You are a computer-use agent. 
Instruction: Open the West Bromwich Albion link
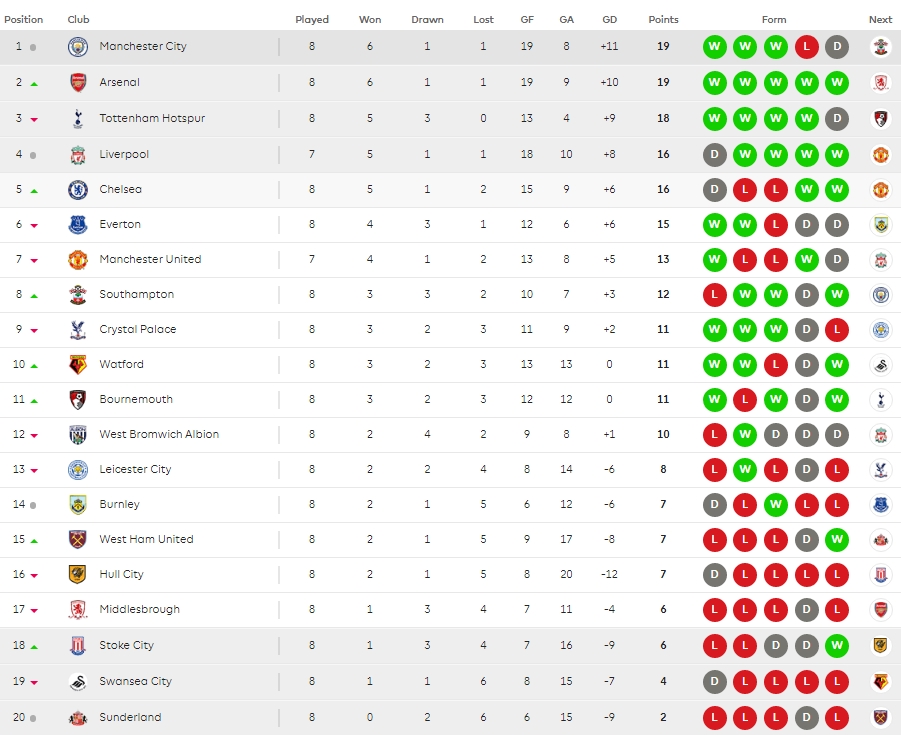159,435
